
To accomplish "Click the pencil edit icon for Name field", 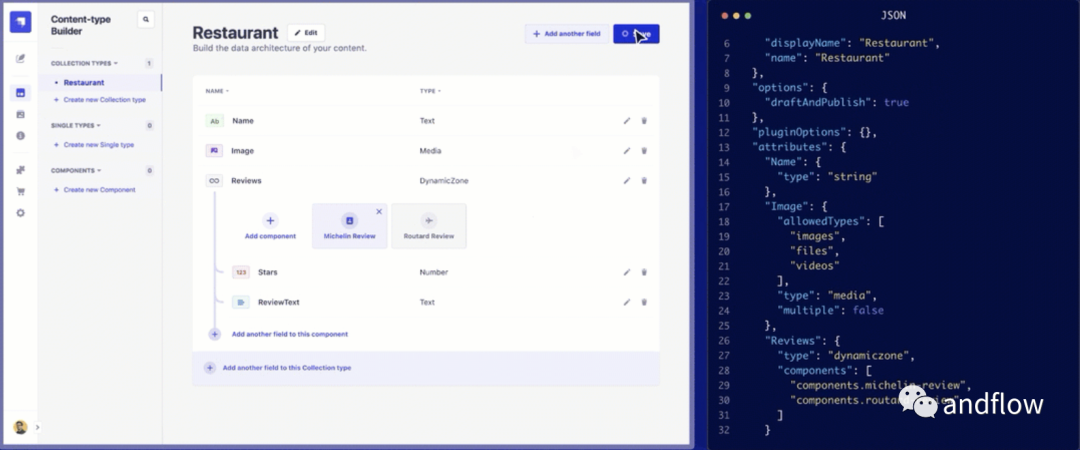I will tap(627, 121).
